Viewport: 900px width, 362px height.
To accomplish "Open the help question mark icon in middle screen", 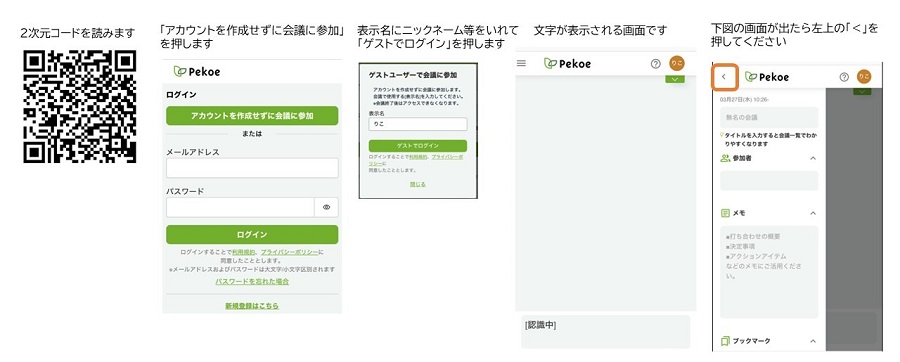I will click(655, 64).
